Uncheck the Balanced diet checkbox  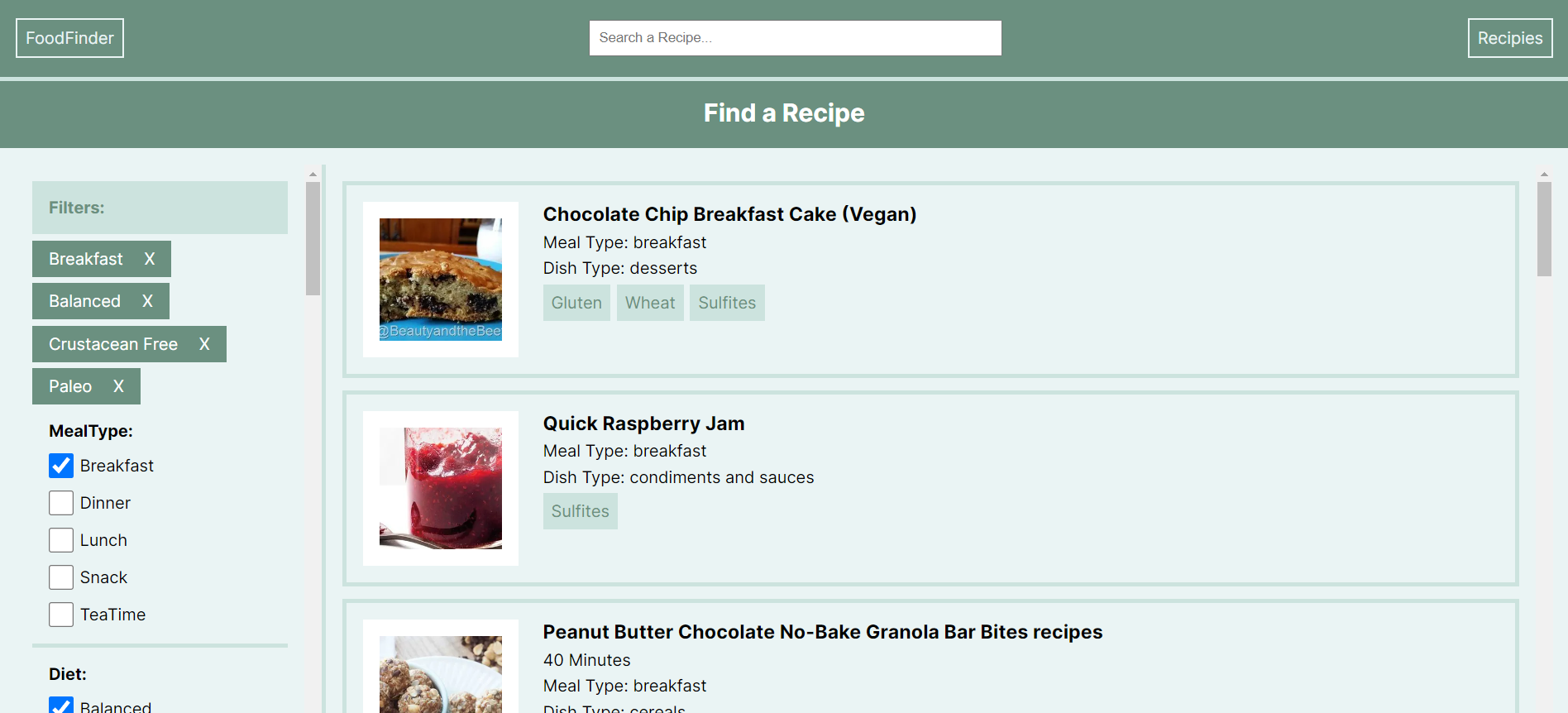pos(61,706)
